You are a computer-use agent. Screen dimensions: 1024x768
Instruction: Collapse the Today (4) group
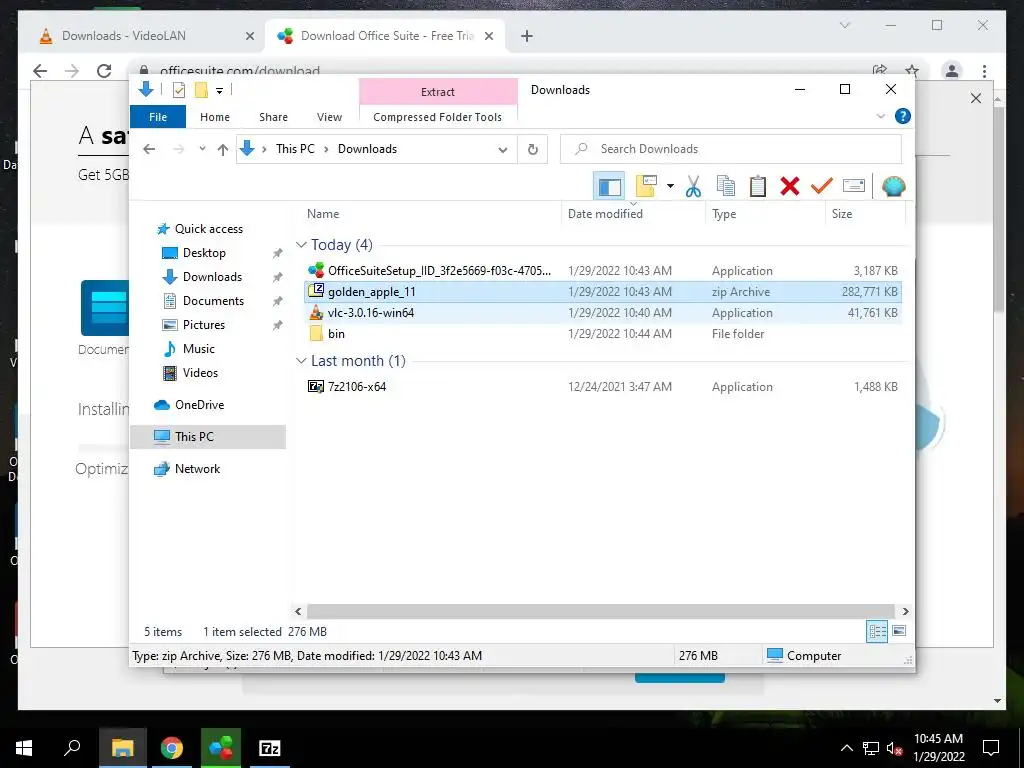coord(301,245)
